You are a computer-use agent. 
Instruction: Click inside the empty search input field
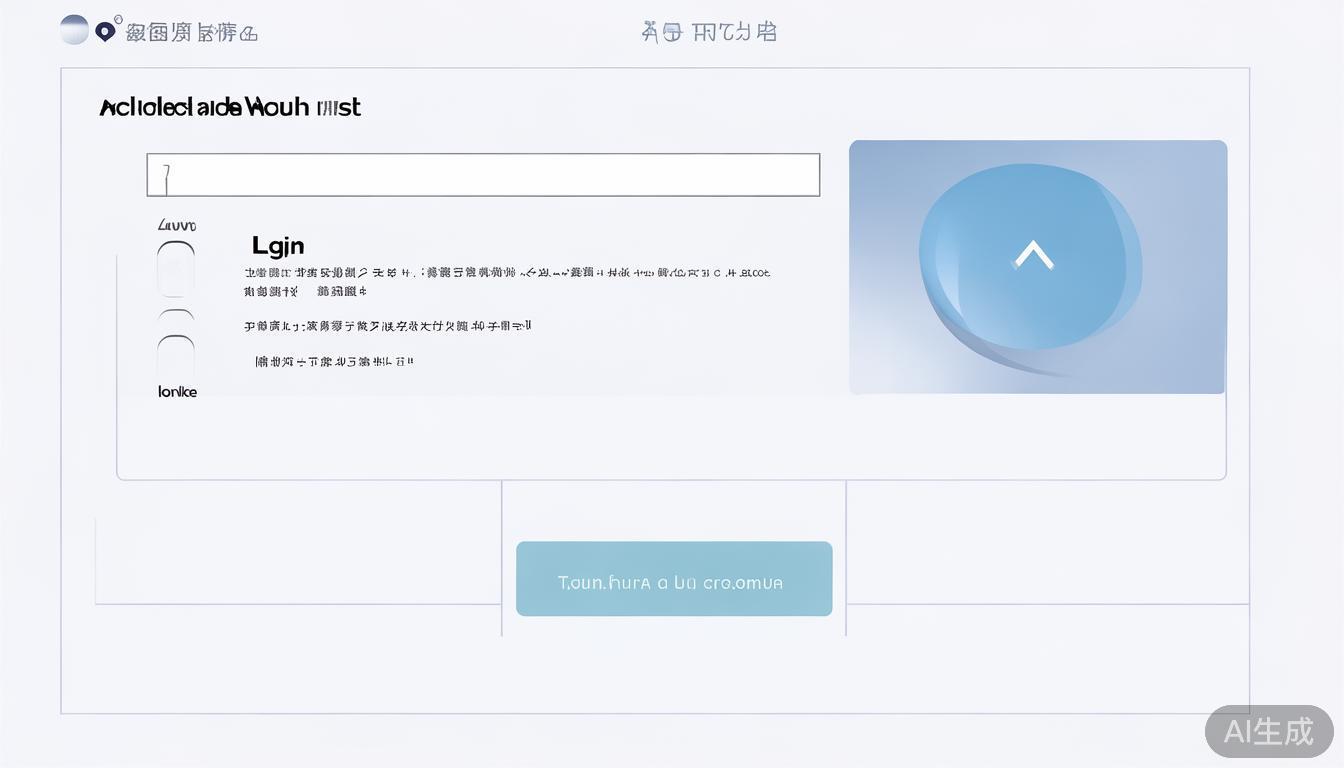483,175
